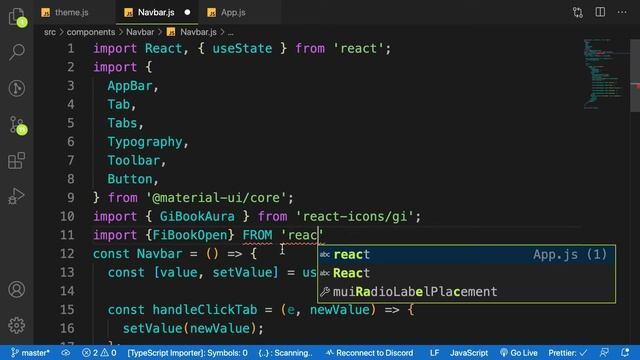The width and height of the screenshot is (640, 360).
Task: Click the 'FiBookOpen' text on line 11
Action: (190, 235)
